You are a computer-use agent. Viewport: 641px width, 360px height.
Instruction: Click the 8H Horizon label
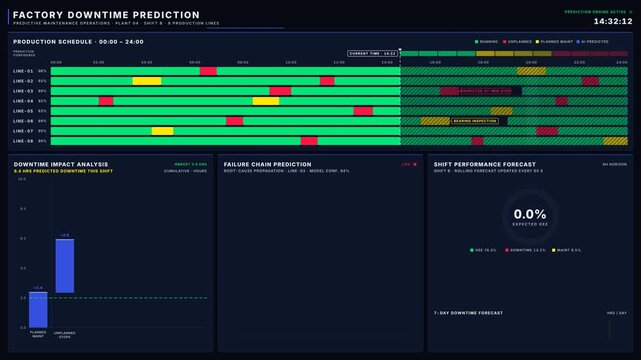click(614, 164)
